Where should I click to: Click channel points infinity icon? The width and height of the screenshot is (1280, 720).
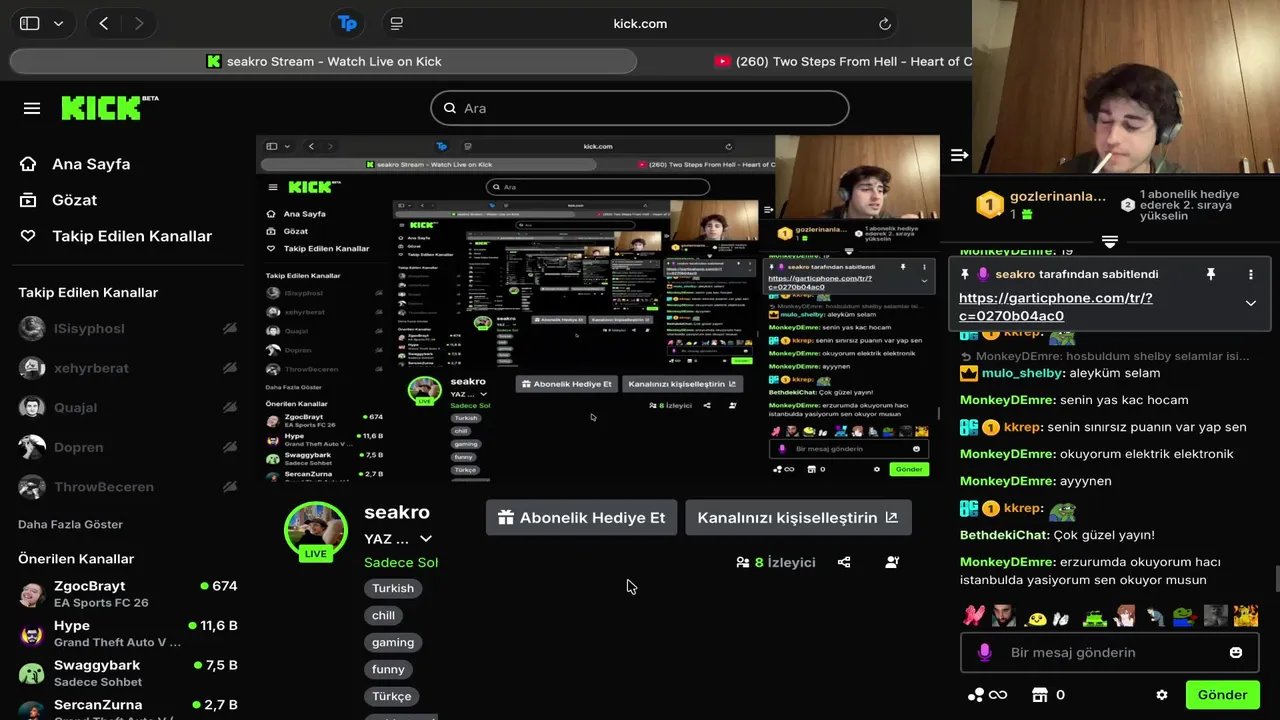(987, 695)
